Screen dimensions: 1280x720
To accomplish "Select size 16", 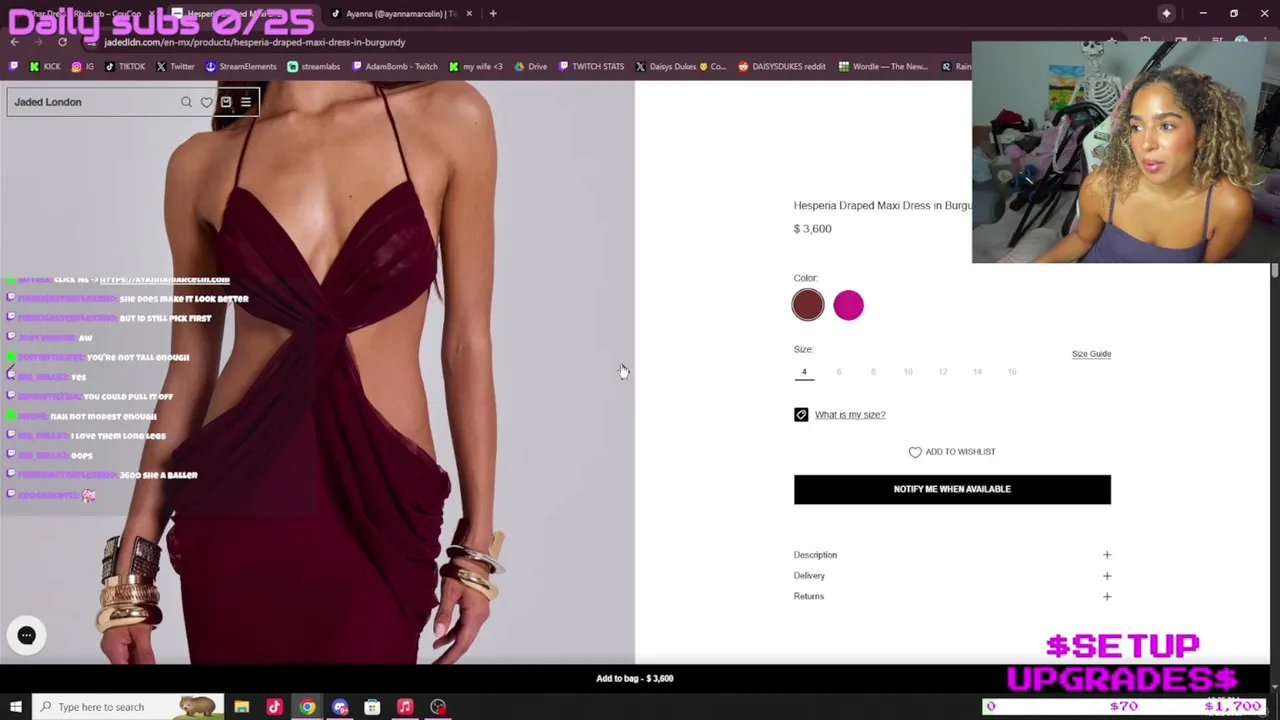I will click(x=1012, y=372).
